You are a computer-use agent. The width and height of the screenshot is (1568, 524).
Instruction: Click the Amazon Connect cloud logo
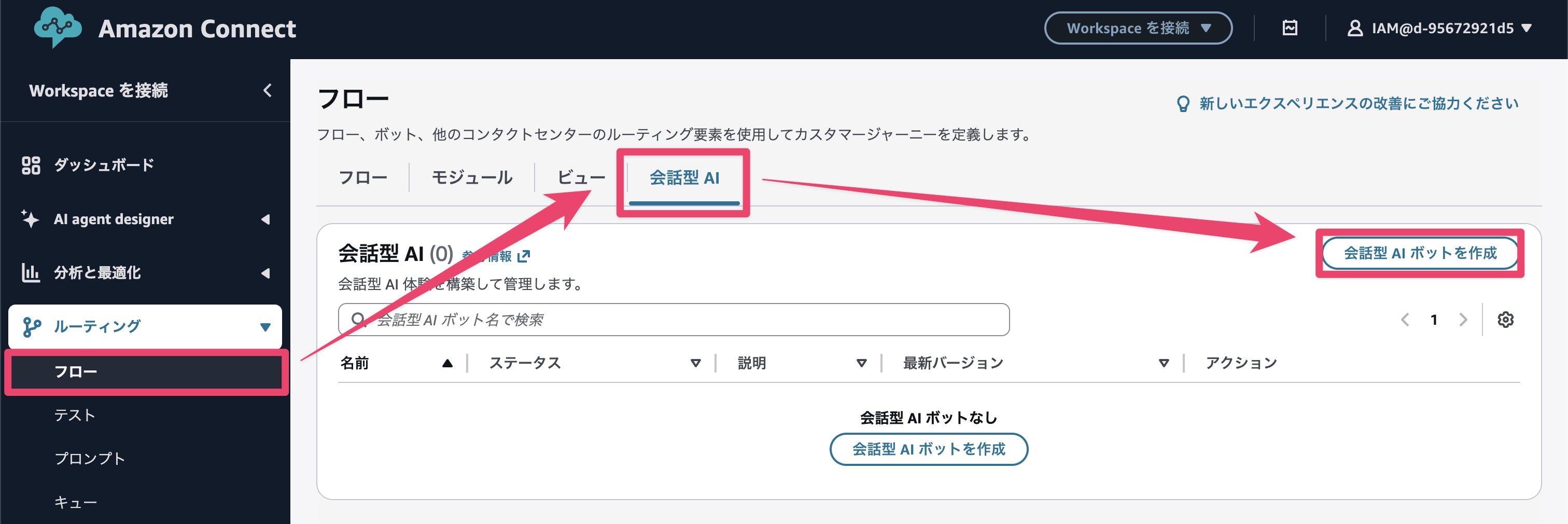(57, 27)
